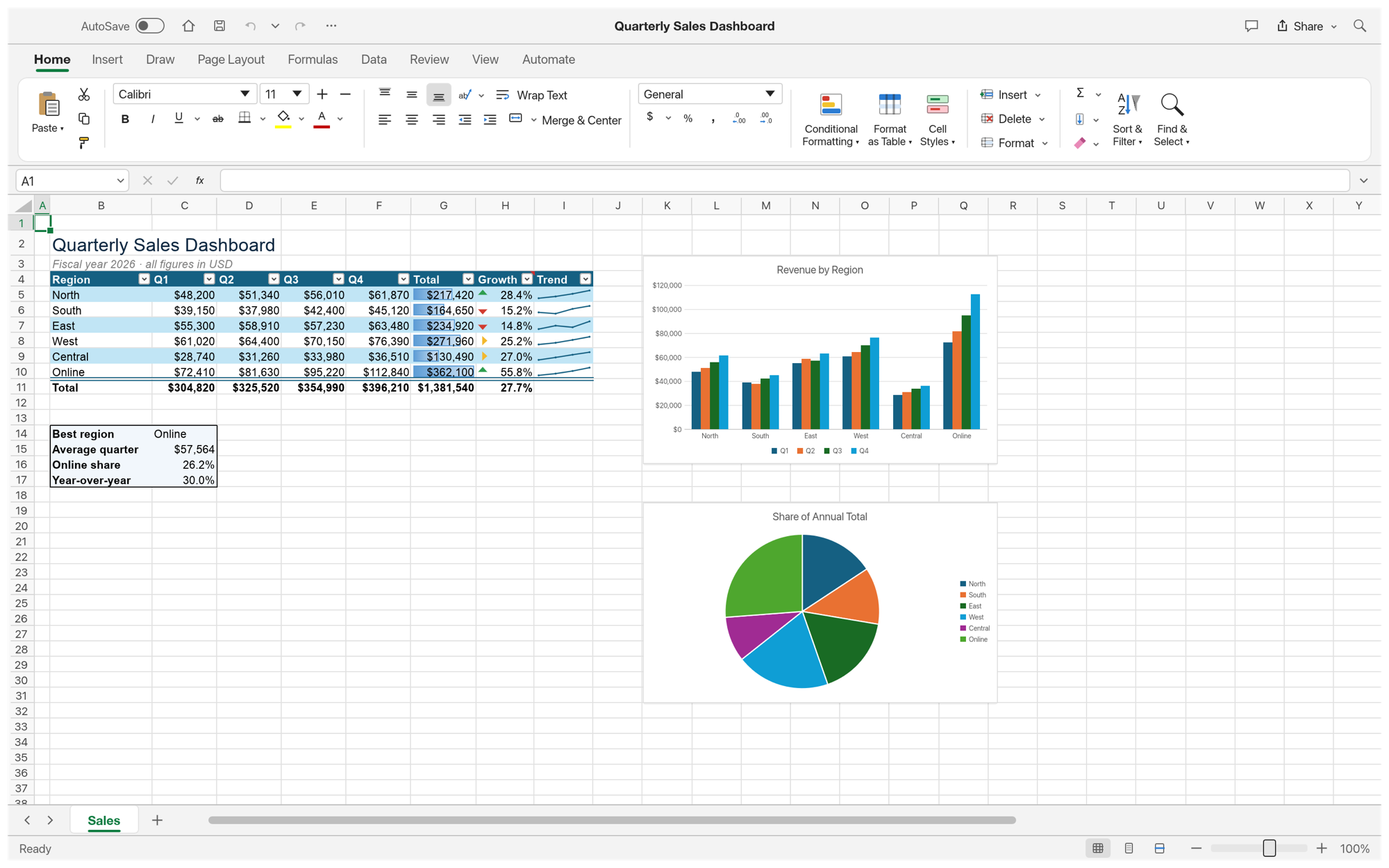Open the Region column filter dropdown

[144, 279]
